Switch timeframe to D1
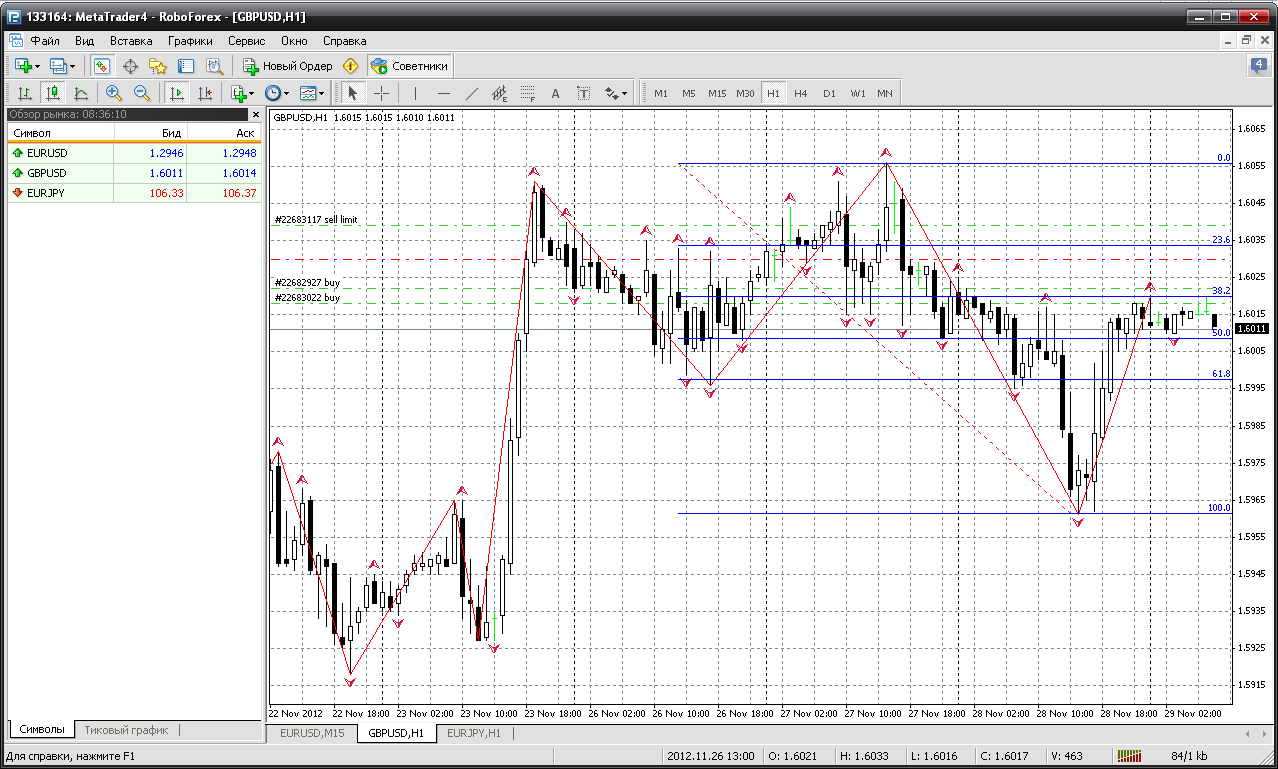 (x=829, y=93)
